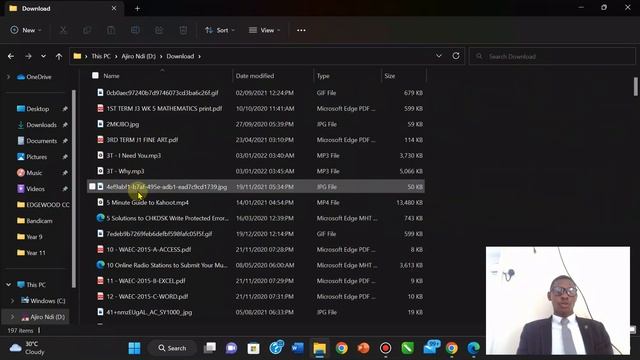Click the Share toolbar icon
Viewport: 640px width, 360px height.
tap(159, 30)
